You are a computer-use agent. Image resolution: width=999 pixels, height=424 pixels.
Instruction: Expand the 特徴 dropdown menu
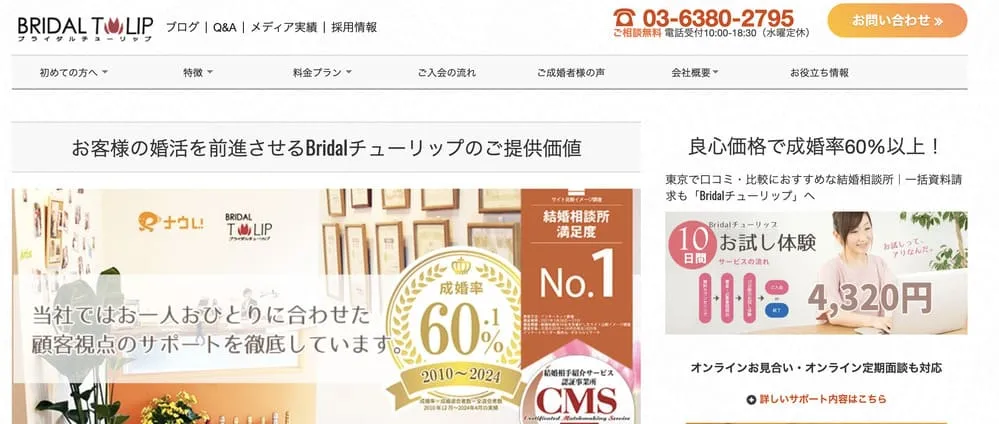point(198,73)
